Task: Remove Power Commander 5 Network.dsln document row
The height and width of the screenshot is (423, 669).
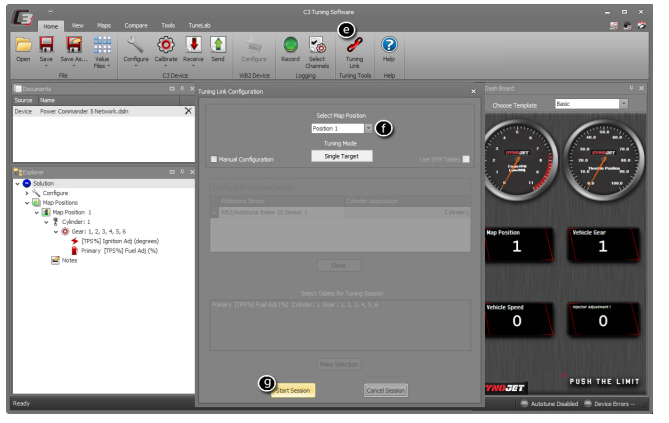Action: 188,111
